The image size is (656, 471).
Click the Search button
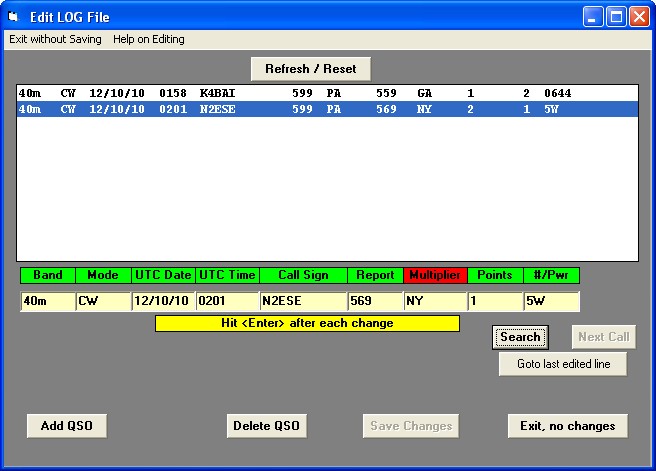(520, 337)
